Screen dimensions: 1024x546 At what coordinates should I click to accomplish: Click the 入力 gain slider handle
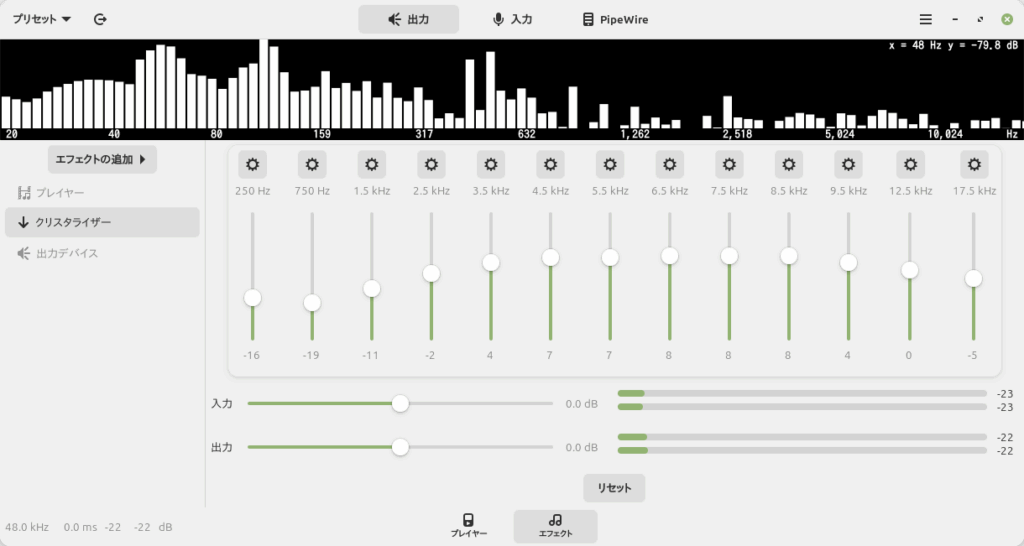(x=400, y=404)
